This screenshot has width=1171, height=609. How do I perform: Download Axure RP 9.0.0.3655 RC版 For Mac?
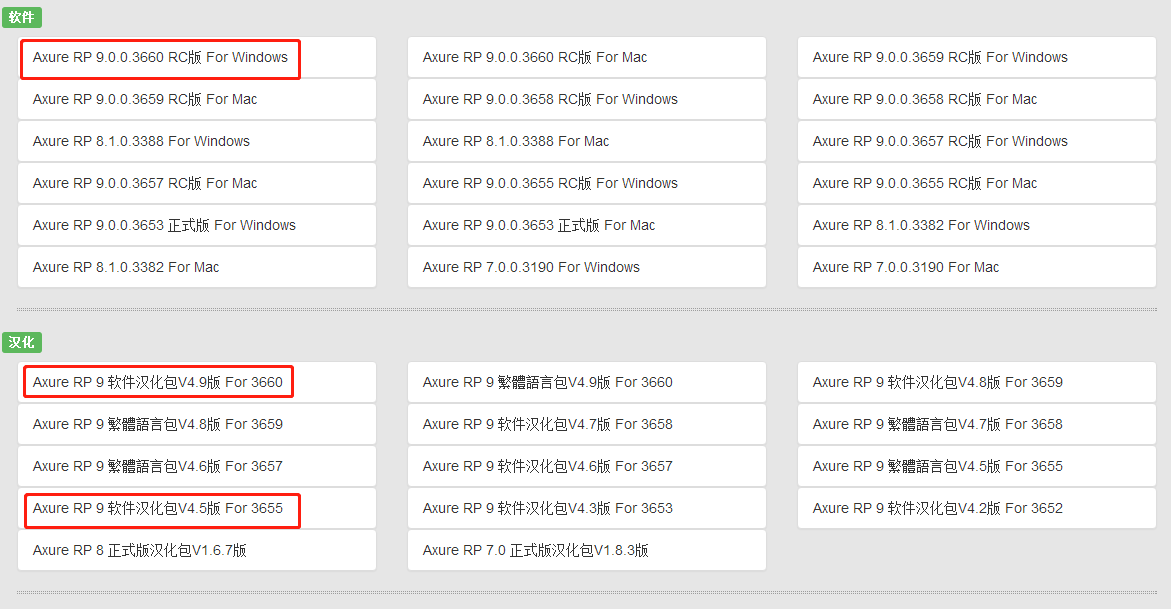pos(976,183)
